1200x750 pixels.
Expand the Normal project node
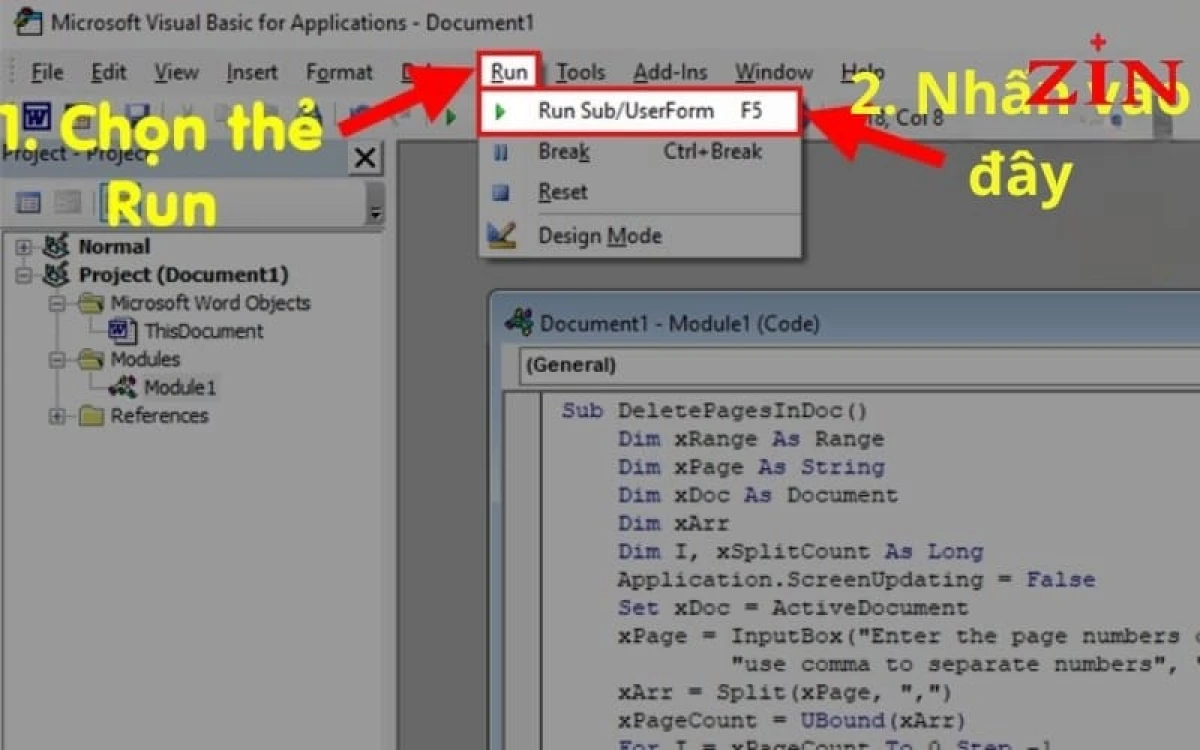(x=24, y=247)
